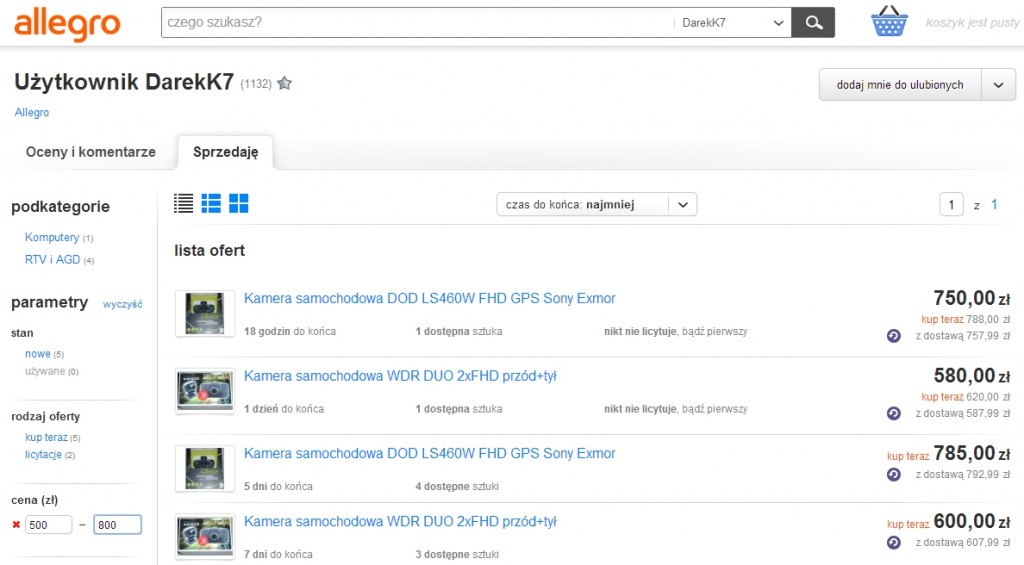Click dodaj mnie do ulubionych button
1024x565 pixels.
[x=900, y=85]
